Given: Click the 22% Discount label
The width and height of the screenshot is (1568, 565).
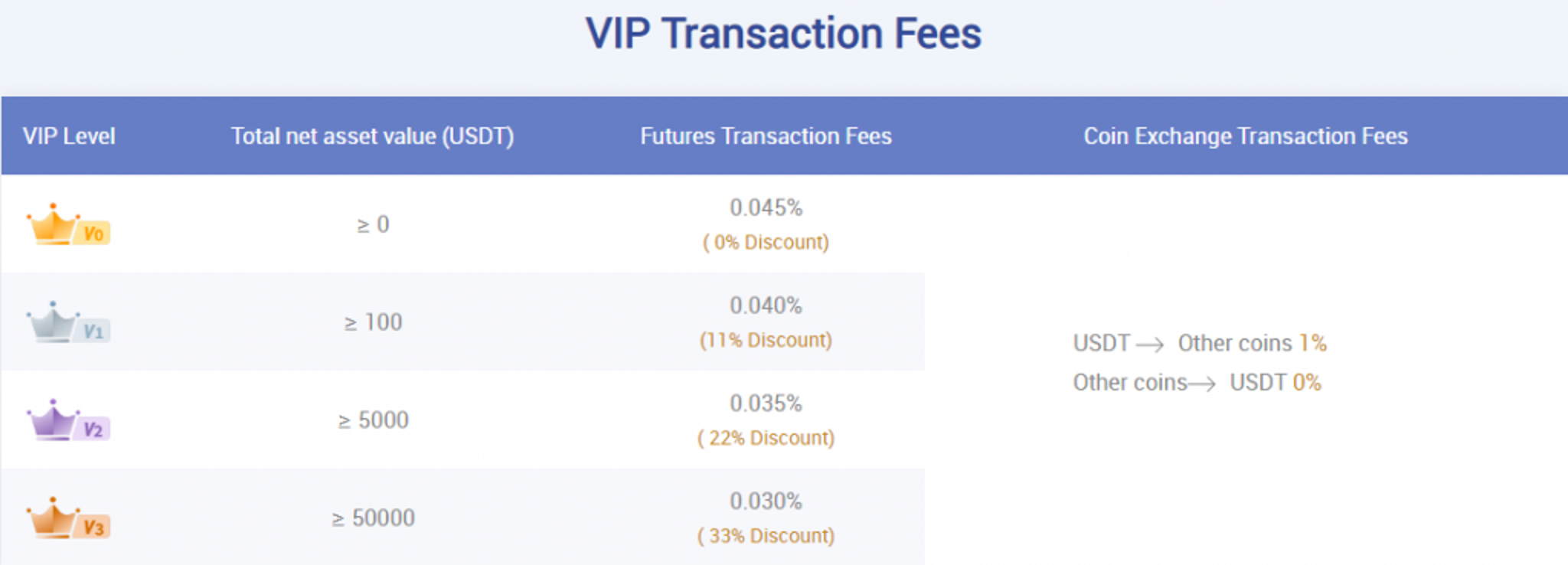Looking at the screenshot, I should click(766, 438).
